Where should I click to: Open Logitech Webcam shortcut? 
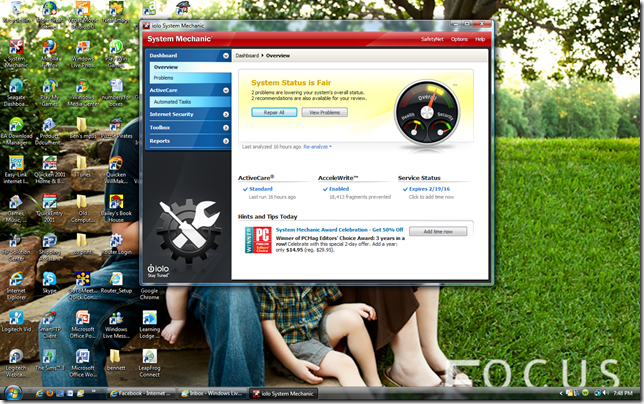16,363
